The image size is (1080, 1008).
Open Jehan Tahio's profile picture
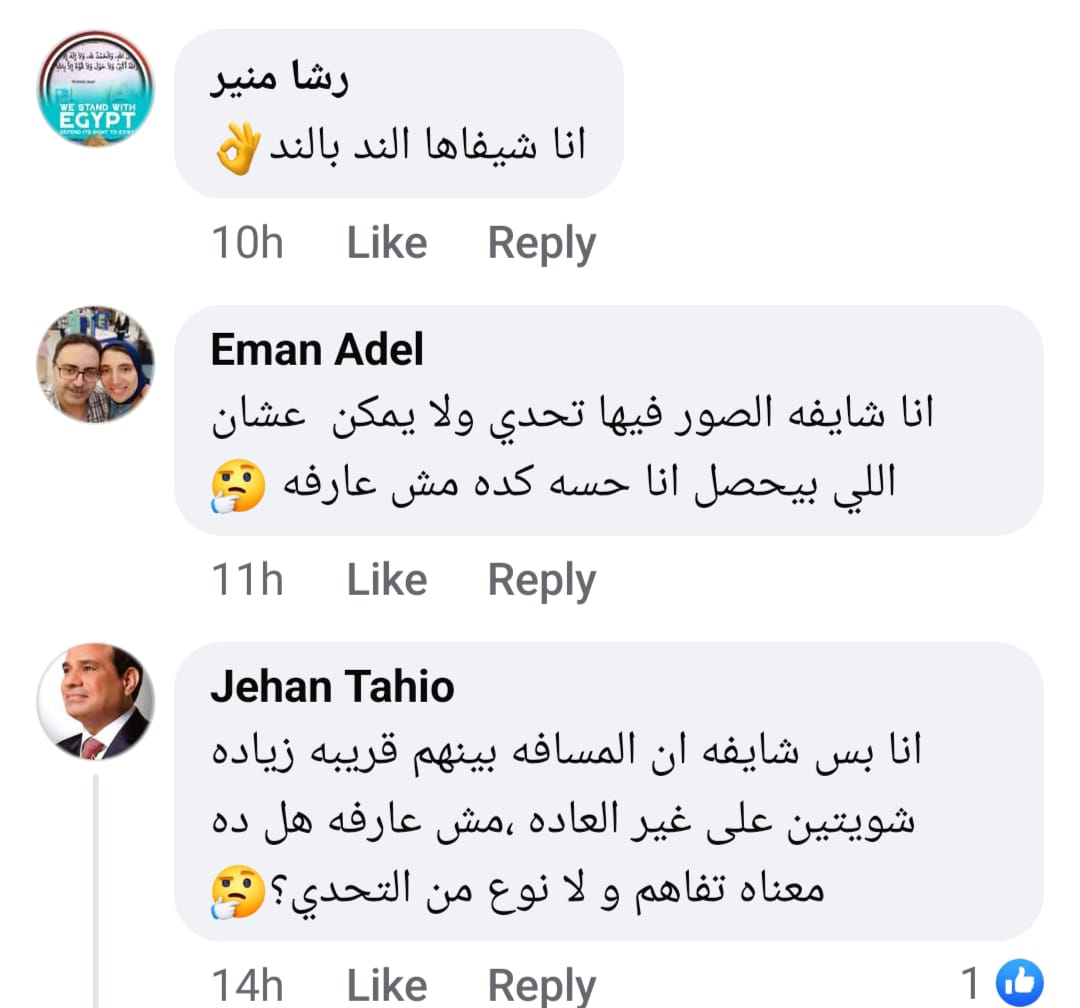[96, 702]
